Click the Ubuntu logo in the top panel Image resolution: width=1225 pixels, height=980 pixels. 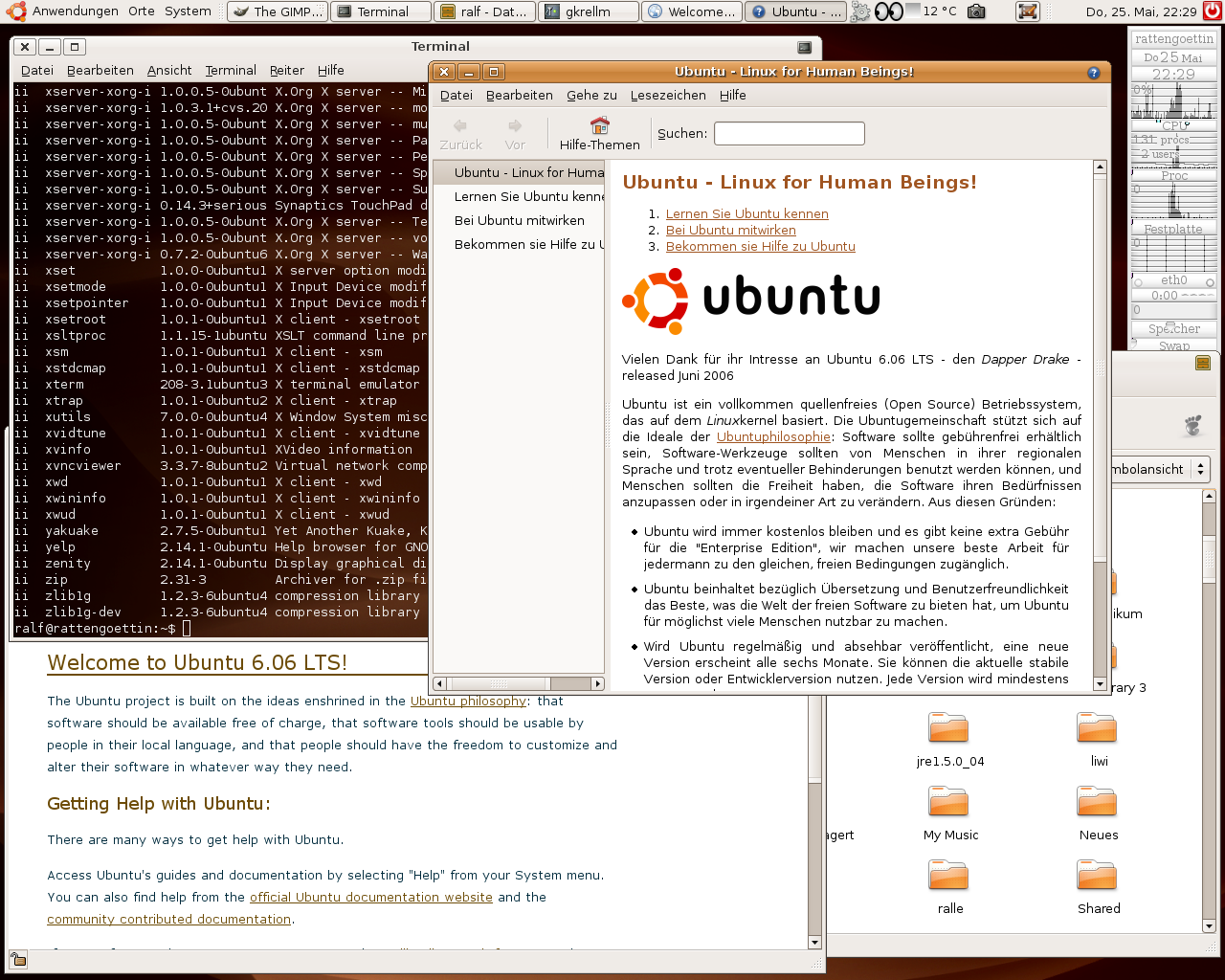[14, 11]
